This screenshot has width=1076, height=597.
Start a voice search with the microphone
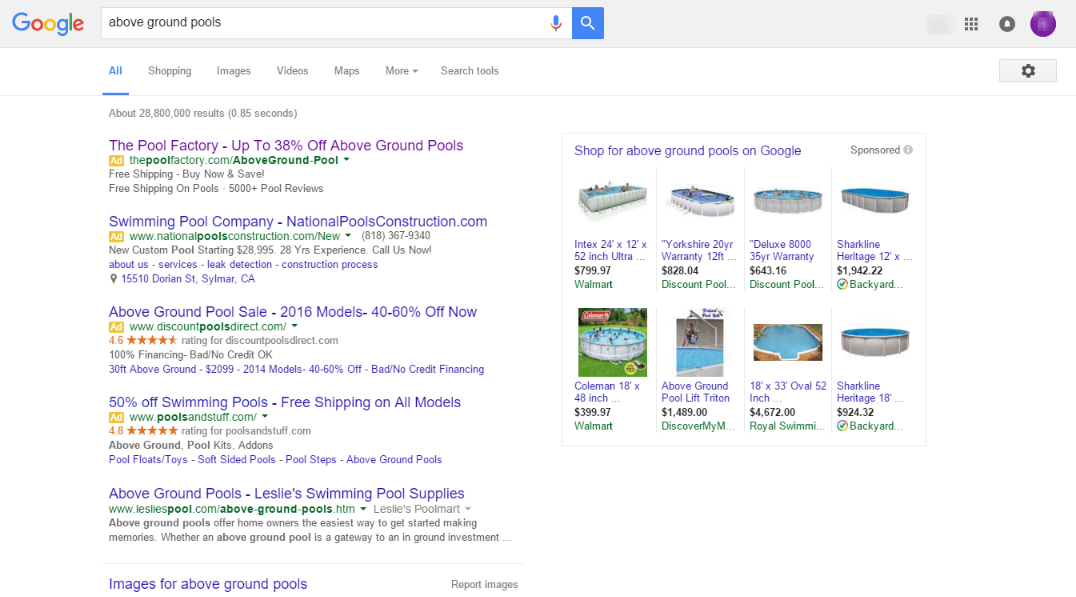click(x=556, y=22)
